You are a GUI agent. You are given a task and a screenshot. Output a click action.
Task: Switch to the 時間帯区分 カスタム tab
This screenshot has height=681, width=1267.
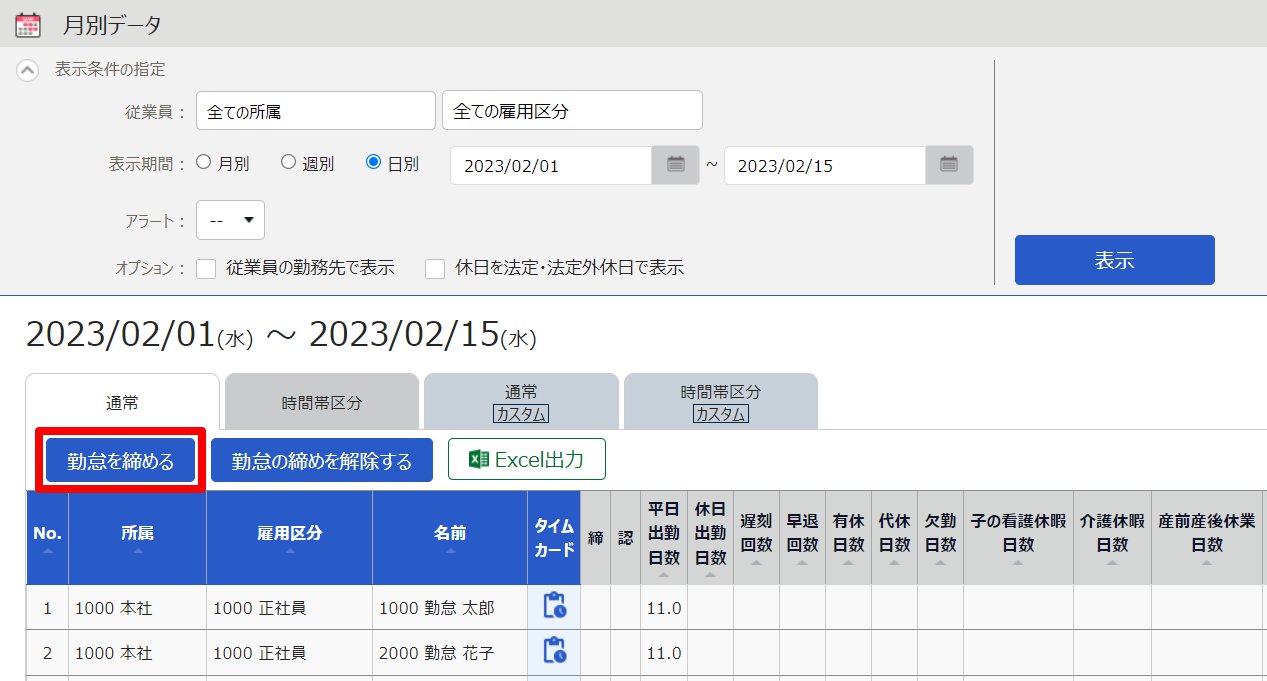(x=721, y=403)
